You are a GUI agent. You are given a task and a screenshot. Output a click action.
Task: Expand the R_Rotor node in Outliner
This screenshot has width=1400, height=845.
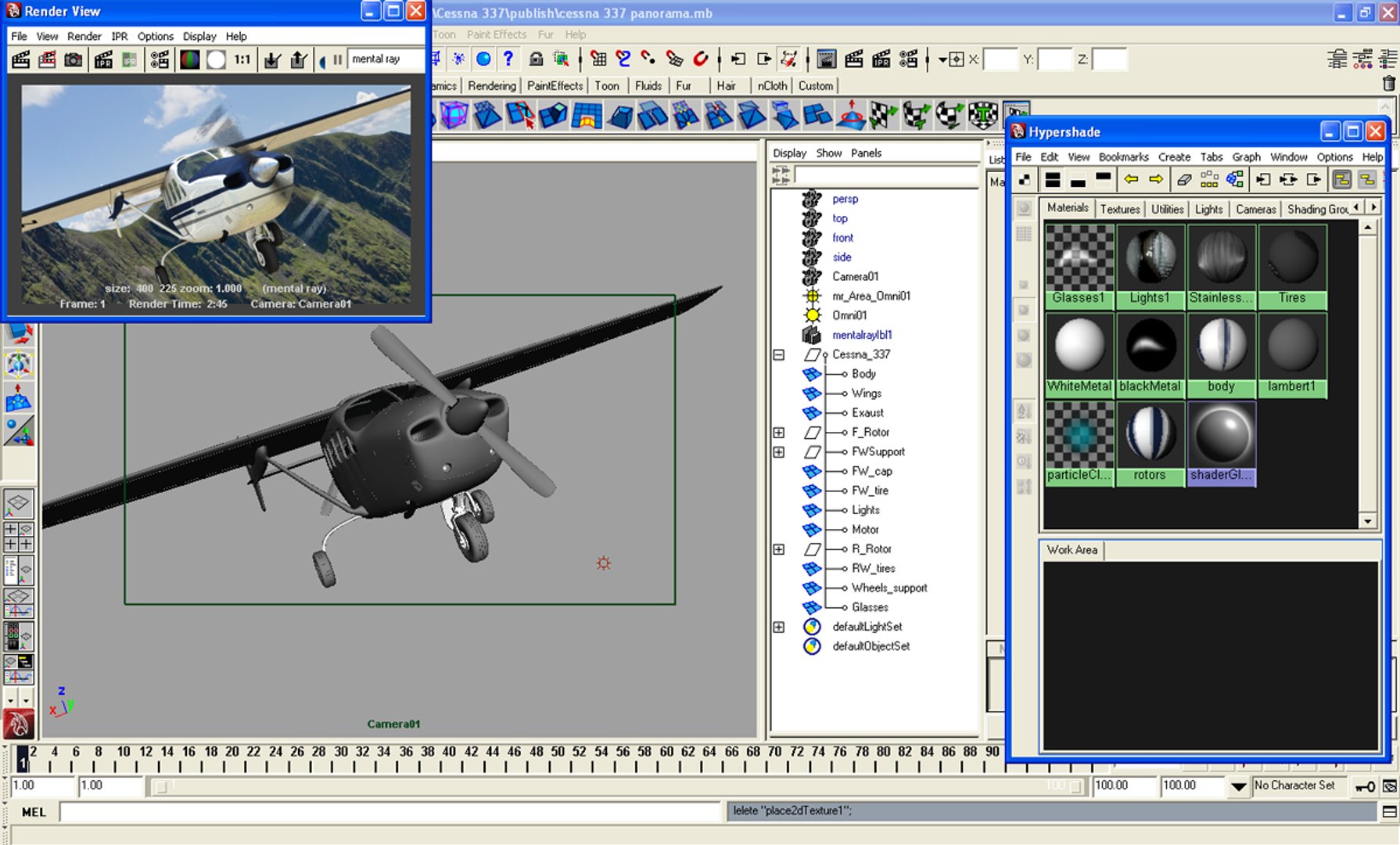[779, 549]
